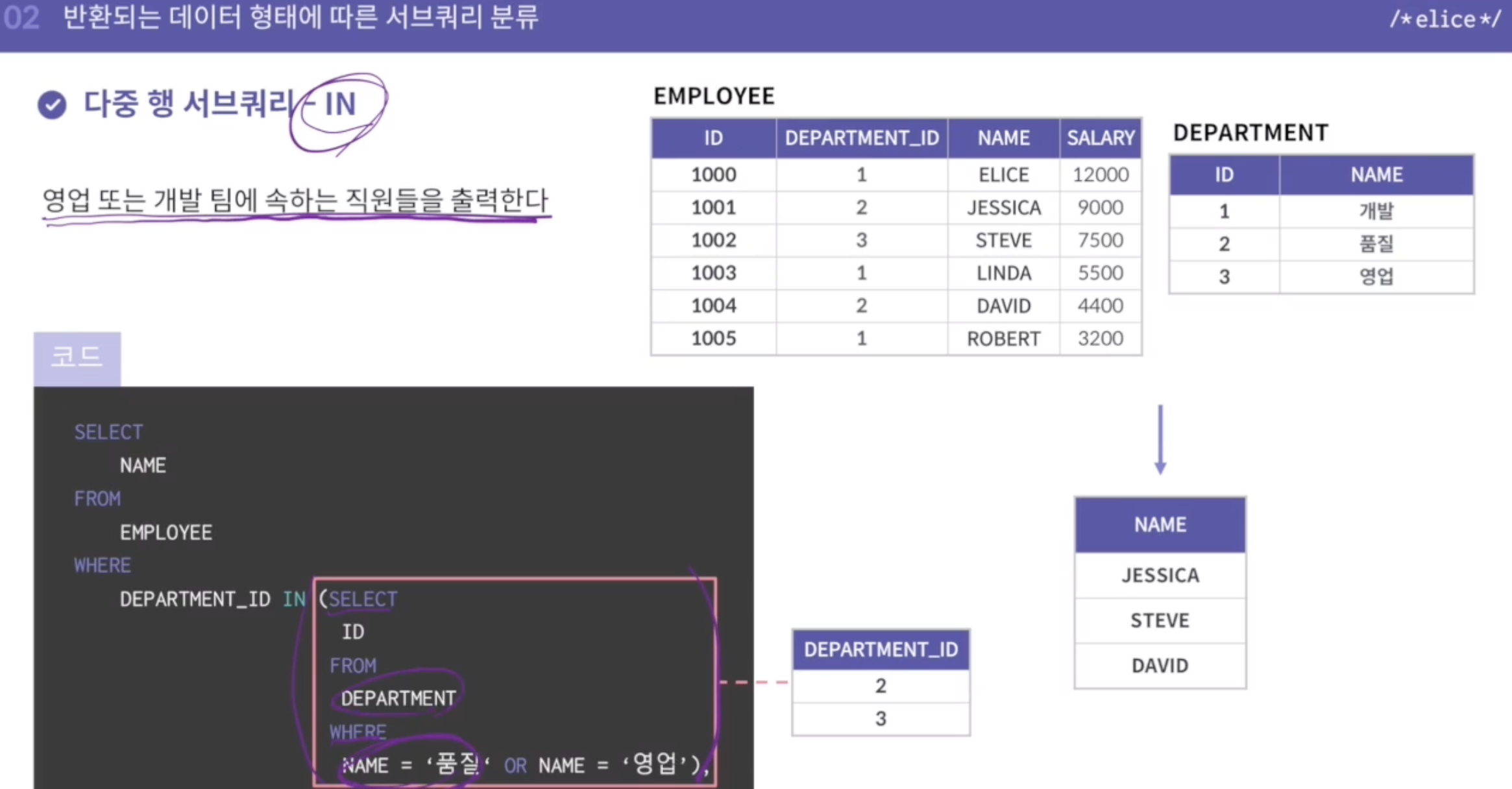Click the checkmark icon beside 다중 행 서브쿼리
This screenshot has height=789, width=1512.
point(52,105)
